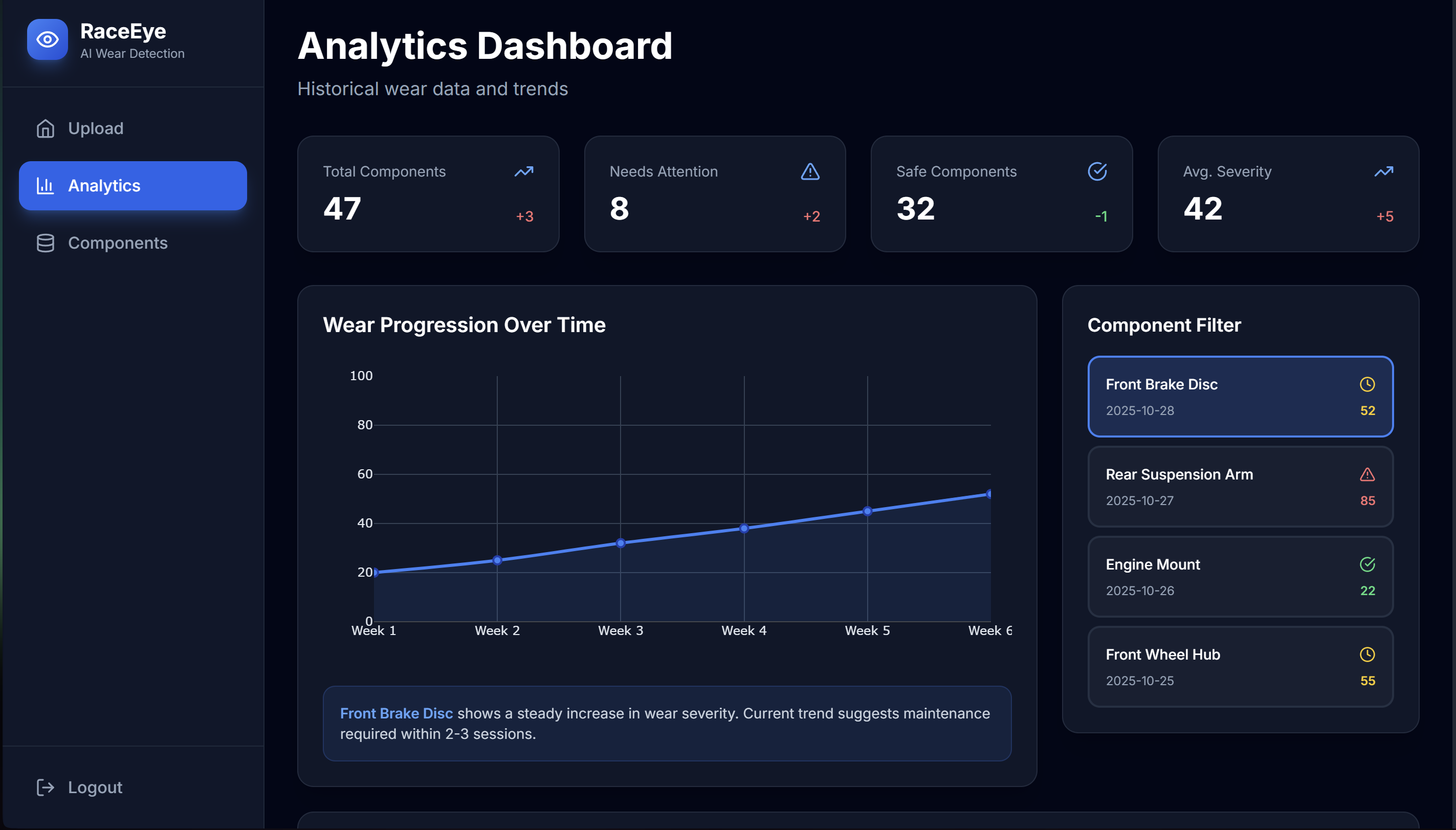The height and width of the screenshot is (830, 1456).
Task: Click the RaceEye eye logo icon
Action: point(47,39)
